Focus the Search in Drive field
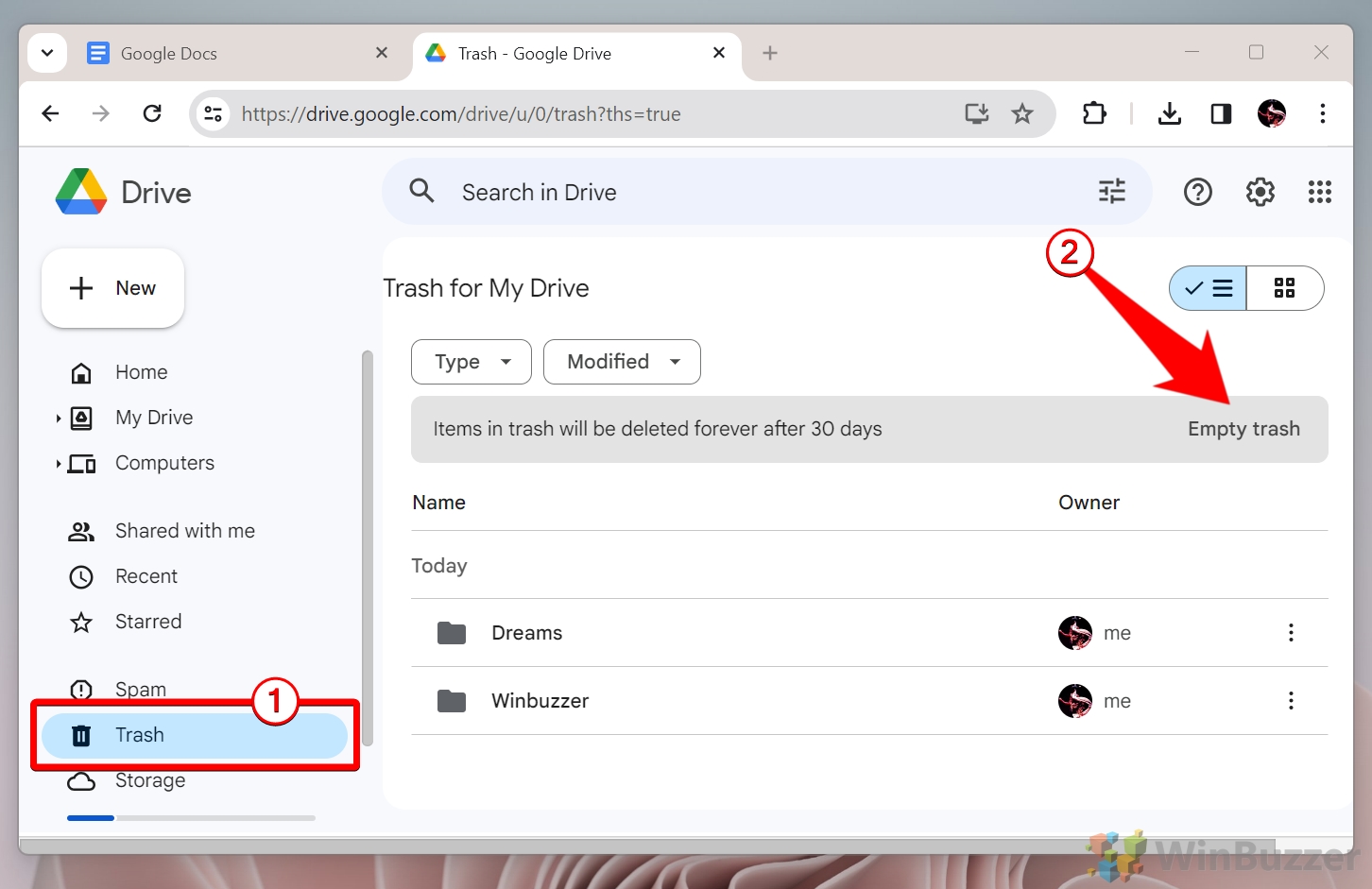 pos(765,193)
